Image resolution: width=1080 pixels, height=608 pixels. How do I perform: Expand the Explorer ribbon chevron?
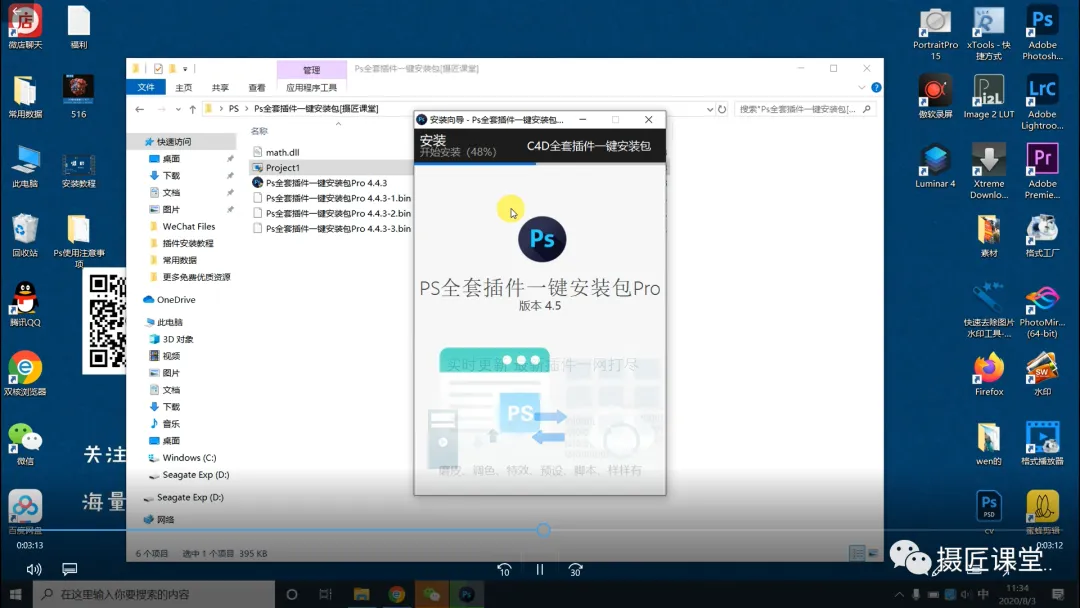pos(862,87)
